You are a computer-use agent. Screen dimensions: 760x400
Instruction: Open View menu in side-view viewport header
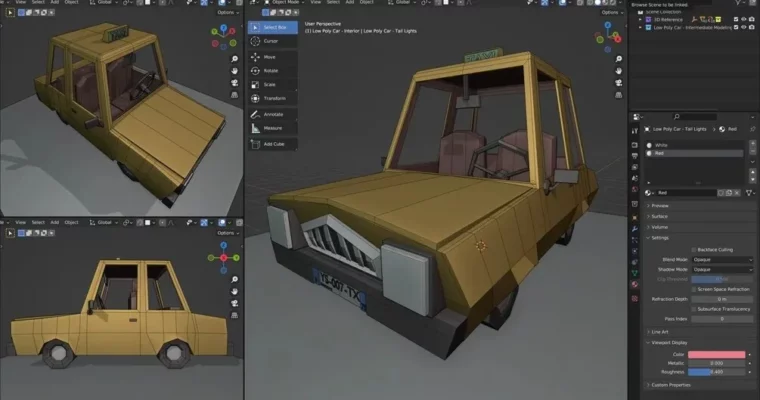(x=20, y=223)
